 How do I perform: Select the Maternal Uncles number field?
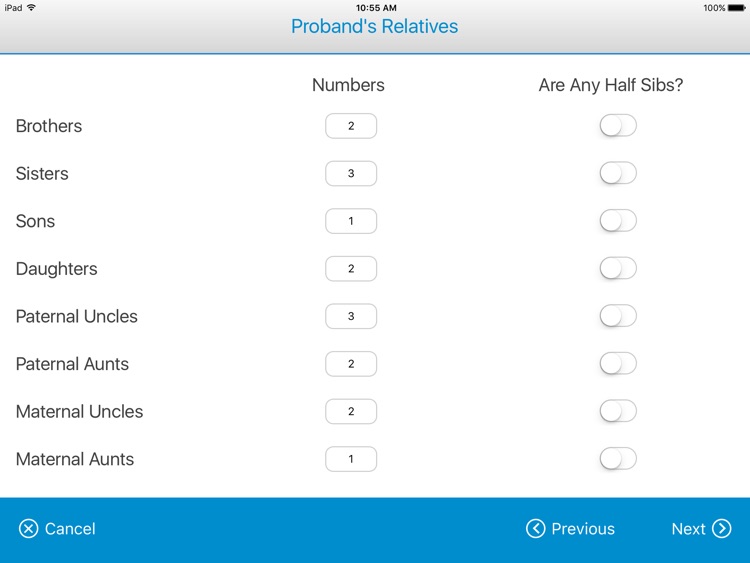(351, 411)
